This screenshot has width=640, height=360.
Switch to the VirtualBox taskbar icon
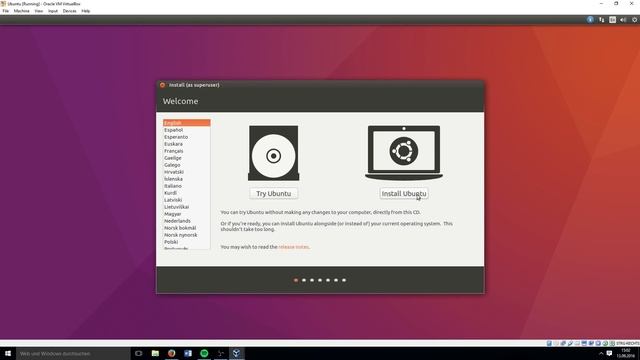tap(237, 353)
